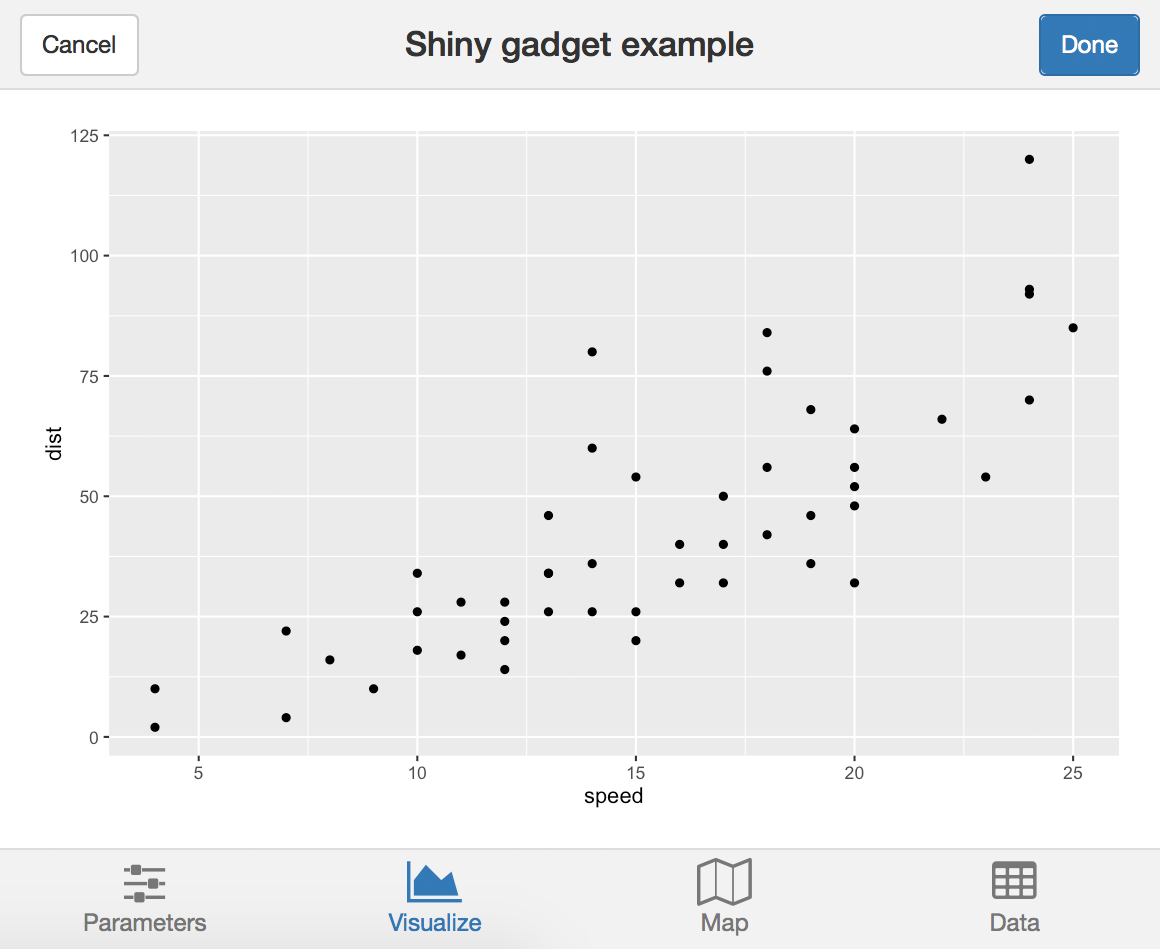Click the Parameters sliders icon

tap(145, 883)
